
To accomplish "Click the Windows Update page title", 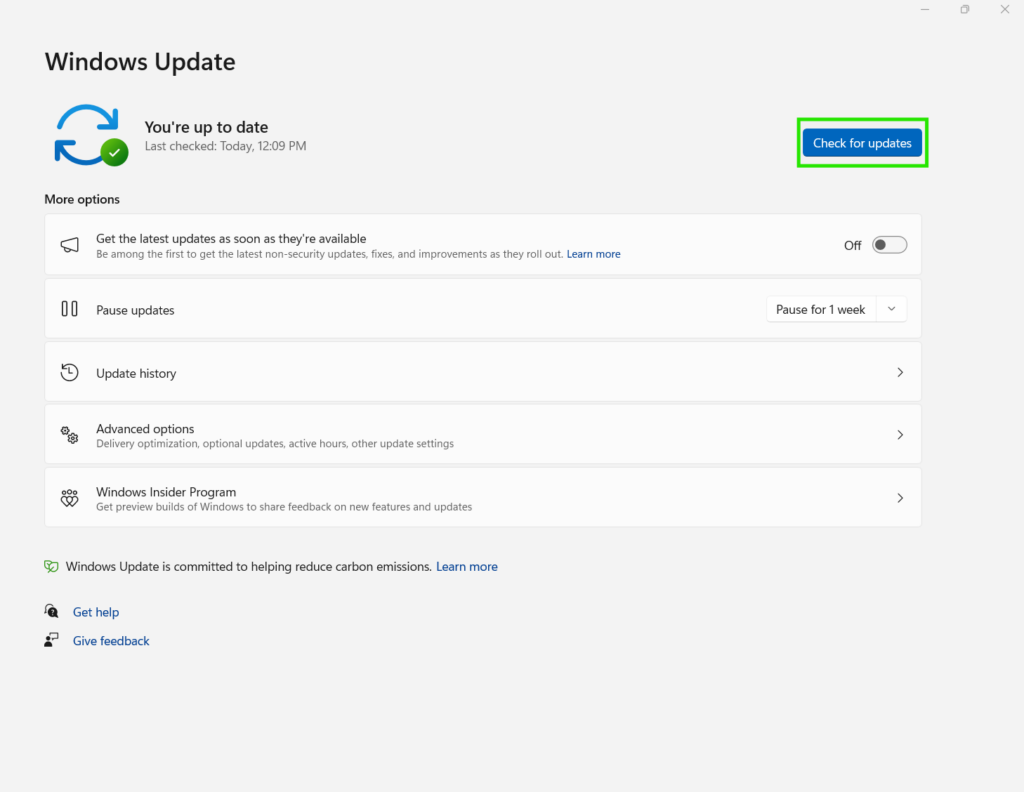I will click(140, 62).
